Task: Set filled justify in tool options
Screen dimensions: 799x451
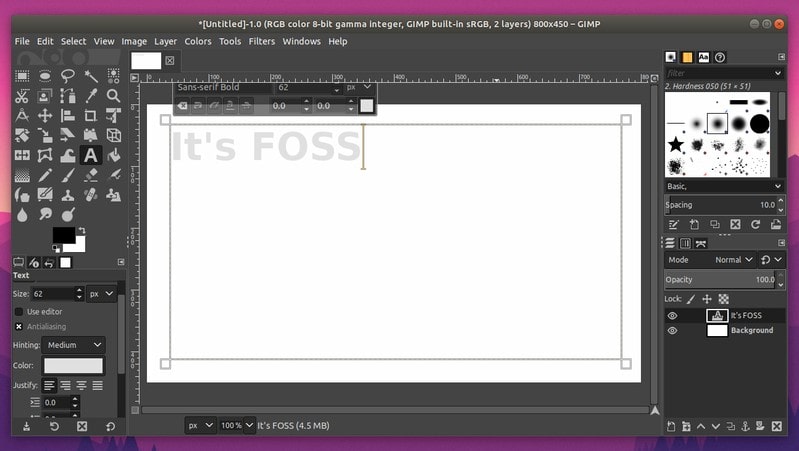Action: pos(98,385)
